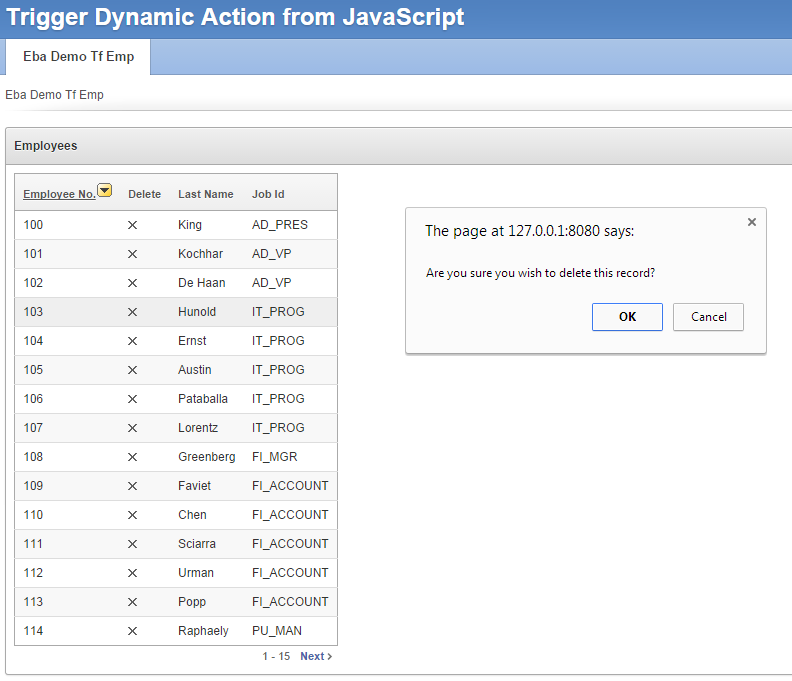Click delete X for Ernst
This screenshot has width=792, height=681.
point(132,341)
